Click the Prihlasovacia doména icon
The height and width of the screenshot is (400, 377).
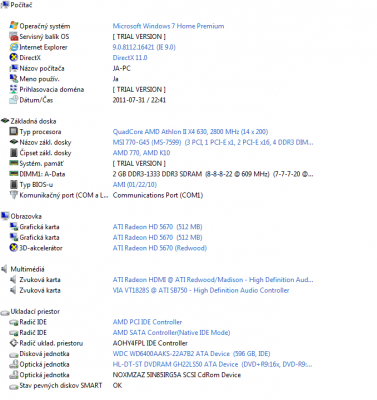(13, 89)
